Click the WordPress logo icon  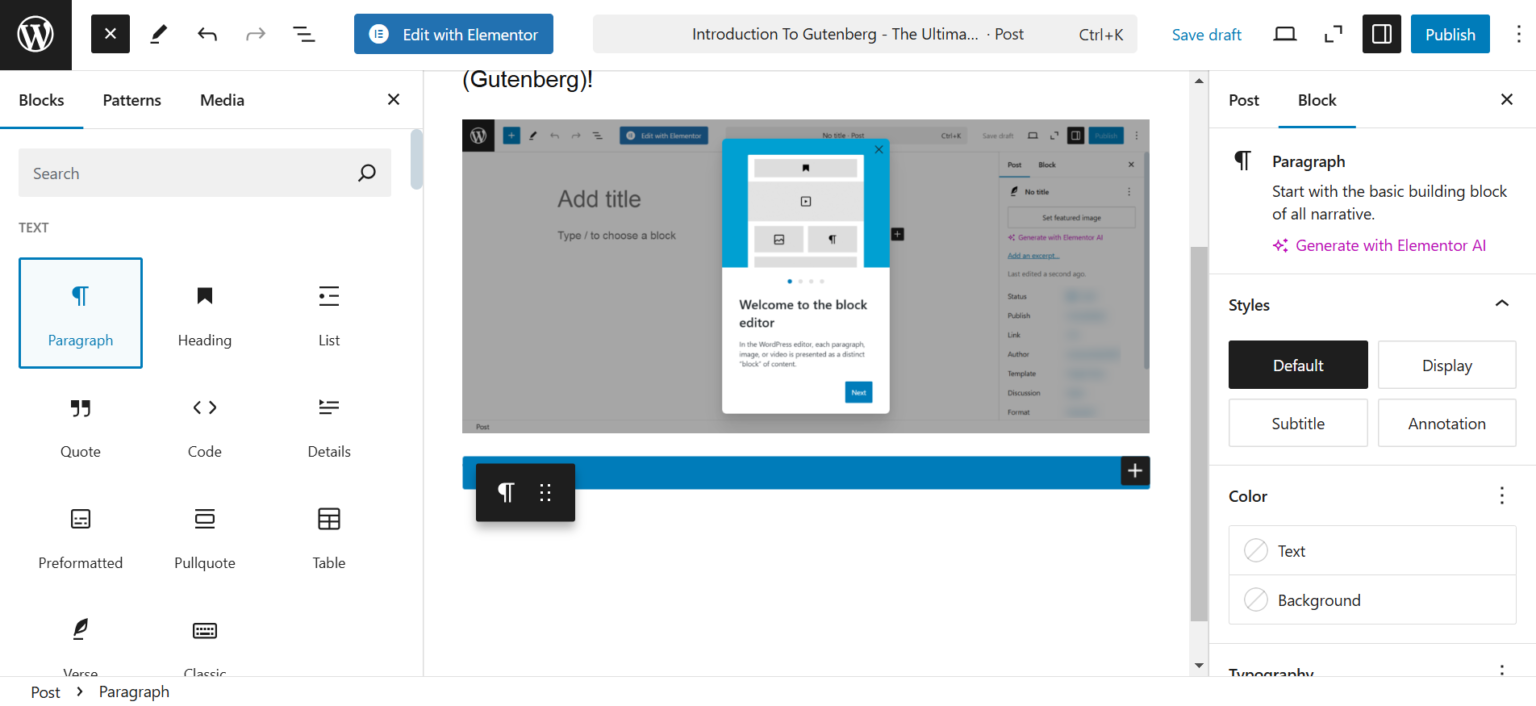tap(35, 34)
